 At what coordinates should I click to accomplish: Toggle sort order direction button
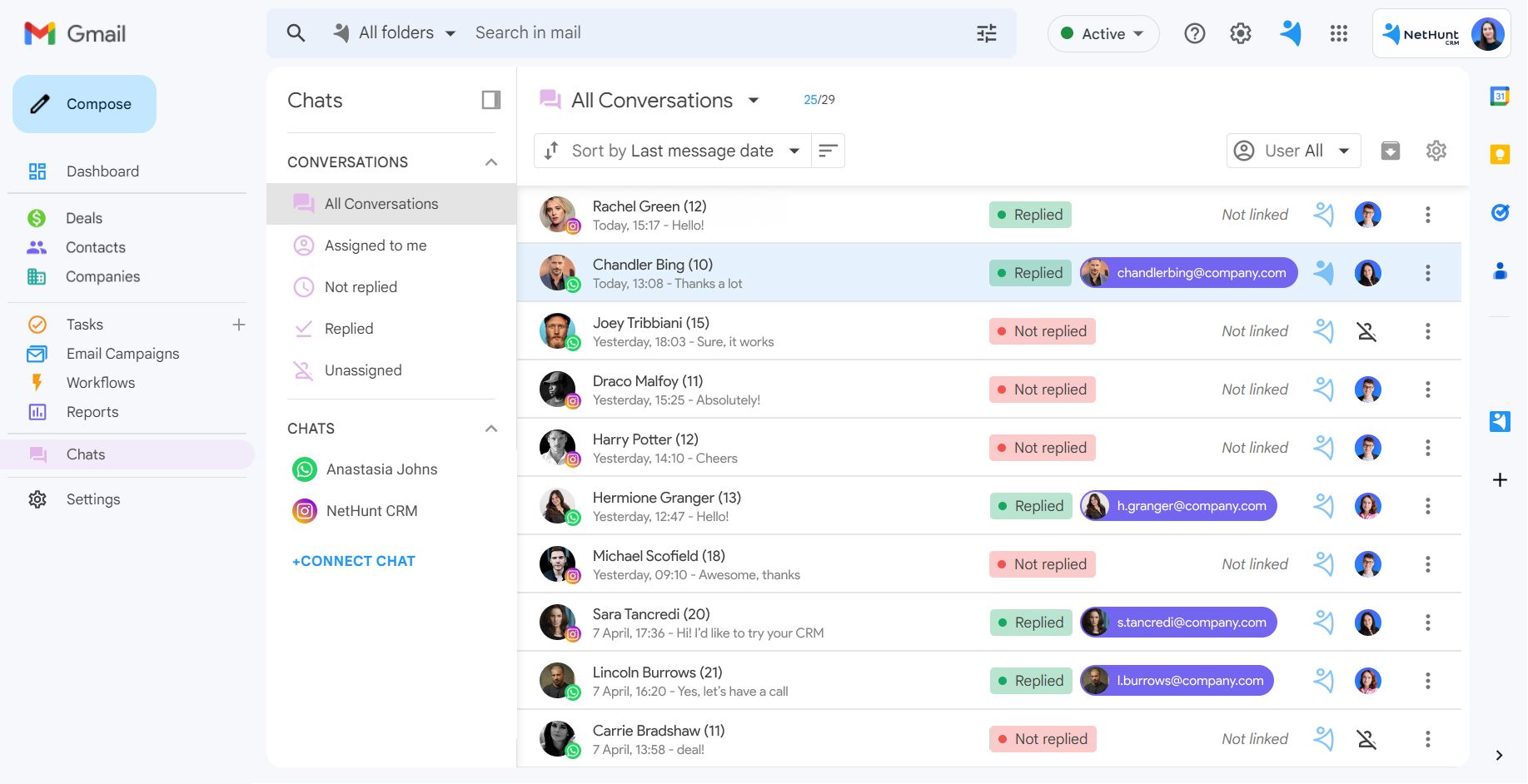coord(828,151)
